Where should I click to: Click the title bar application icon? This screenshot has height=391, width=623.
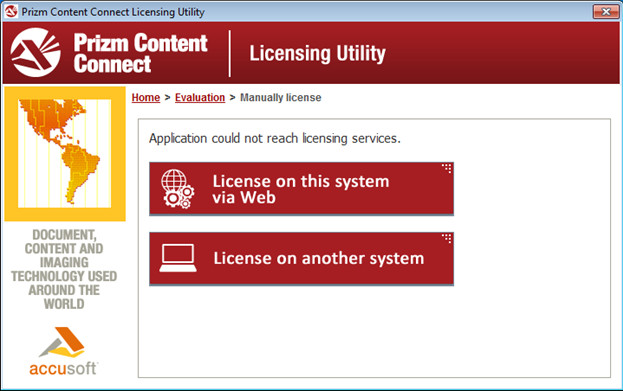click(x=11, y=11)
